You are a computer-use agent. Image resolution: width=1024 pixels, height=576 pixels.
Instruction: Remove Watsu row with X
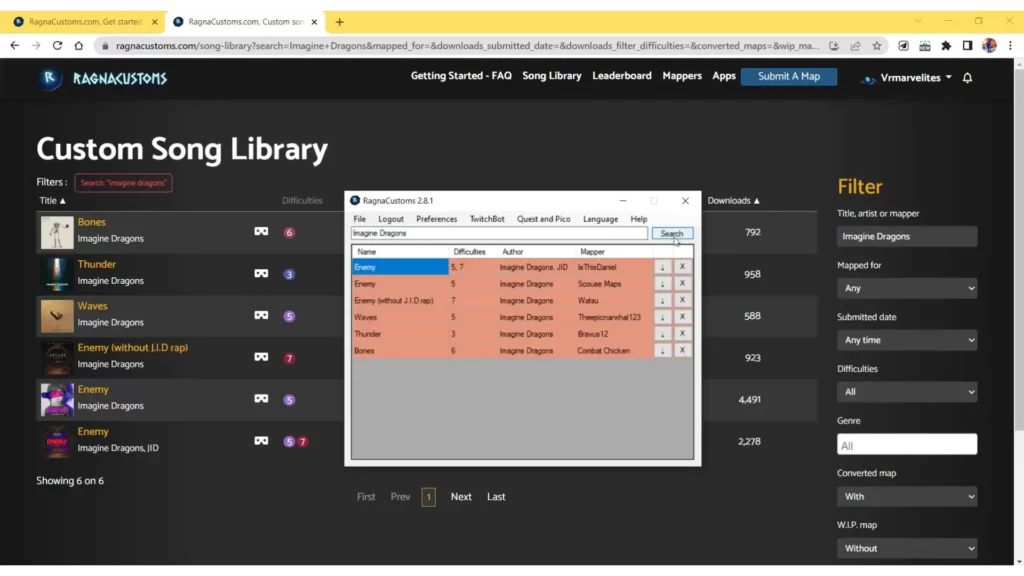click(x=682, y=300)
